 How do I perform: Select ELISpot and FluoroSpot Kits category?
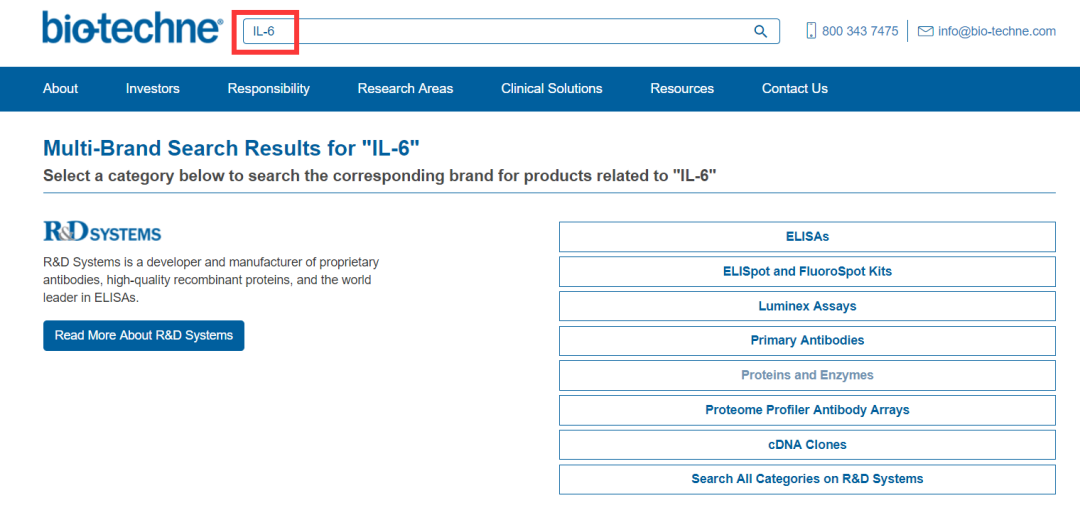tap(807, 272)
